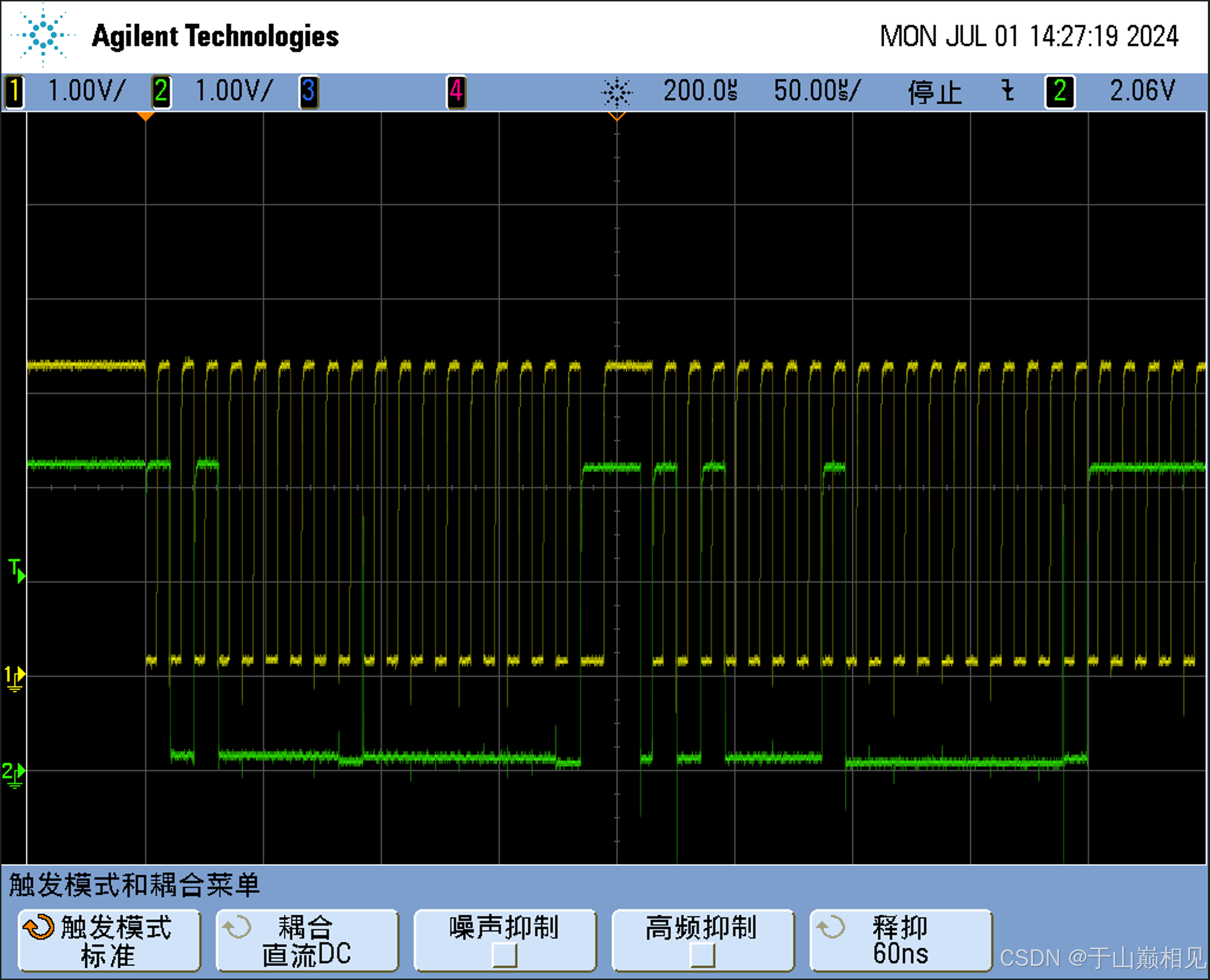
Task: Click the trigger level T marker
Action: 17,570
